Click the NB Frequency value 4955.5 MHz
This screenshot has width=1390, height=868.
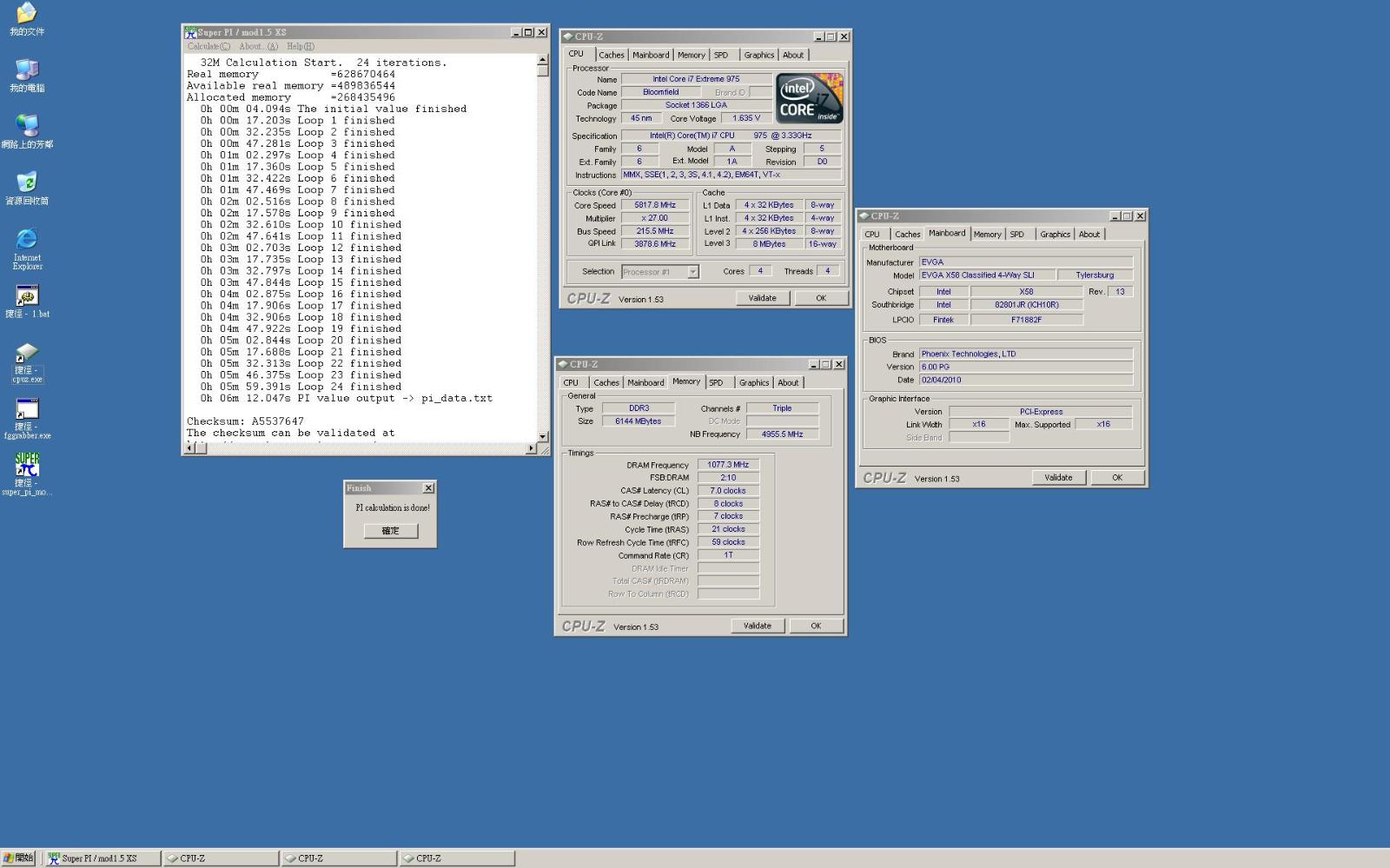782,434
